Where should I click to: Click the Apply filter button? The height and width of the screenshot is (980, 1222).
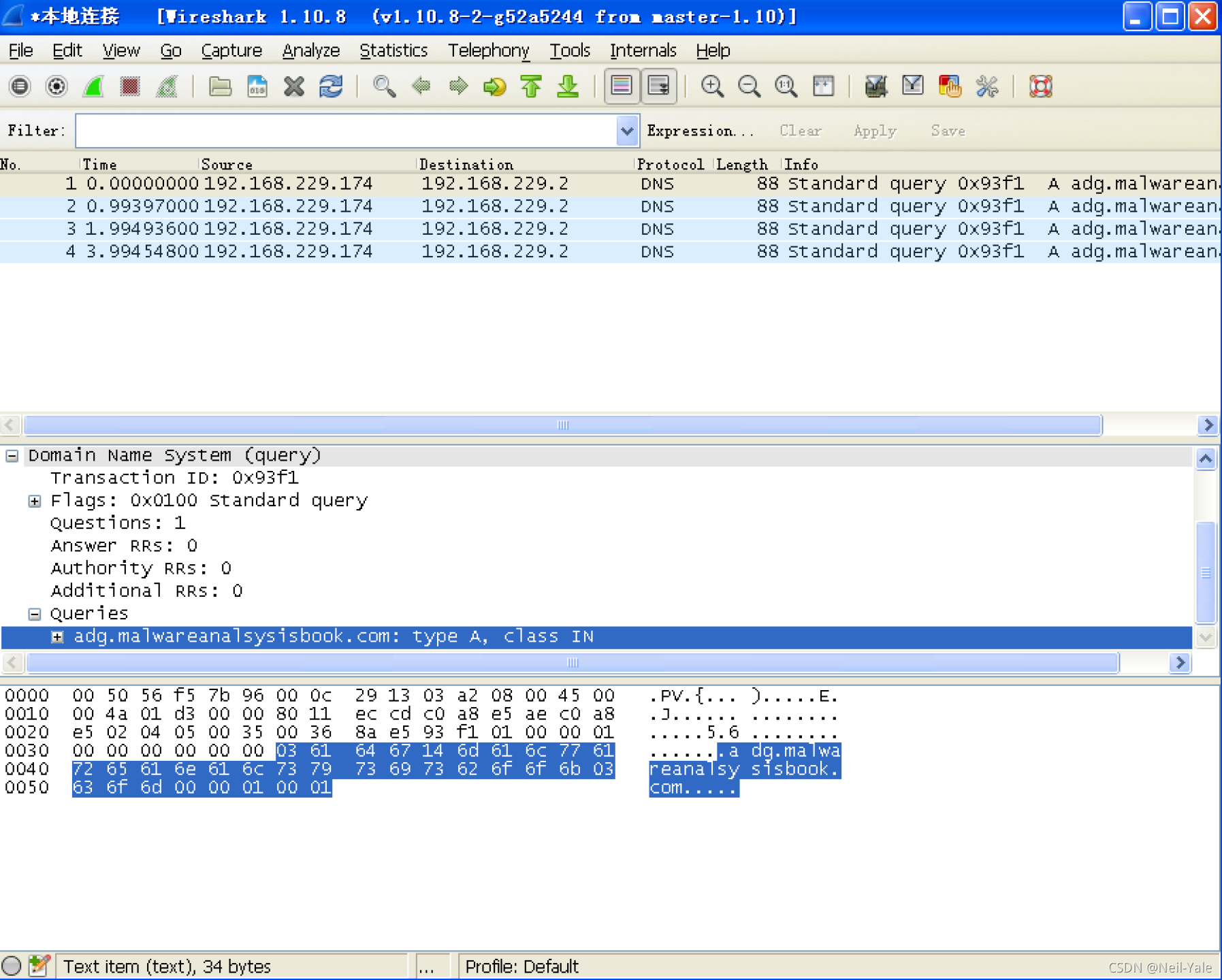click(875, 131)
